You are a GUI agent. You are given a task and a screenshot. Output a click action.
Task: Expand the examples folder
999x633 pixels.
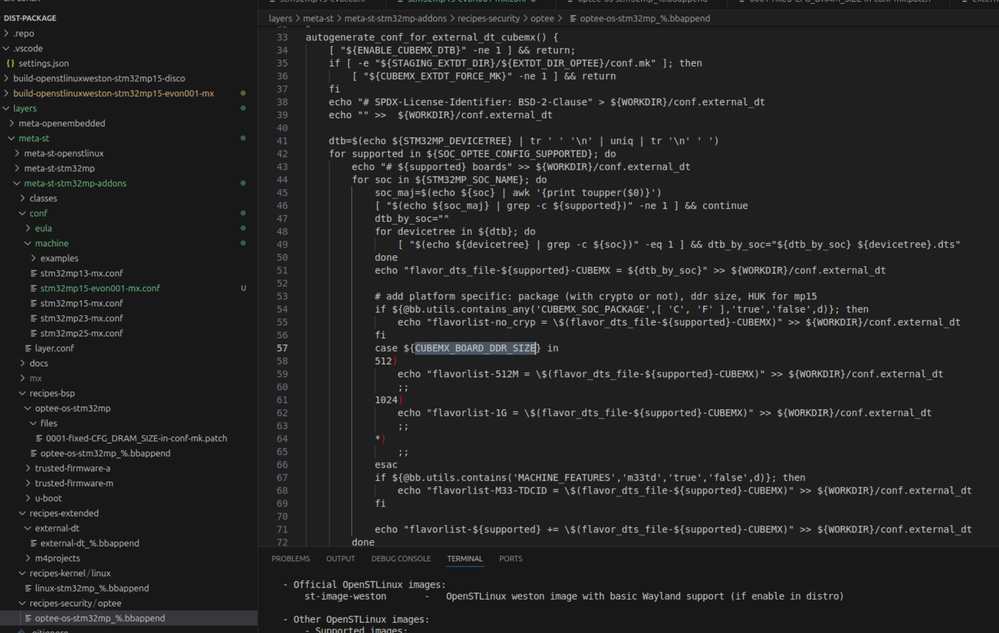[x=34, y=259]
